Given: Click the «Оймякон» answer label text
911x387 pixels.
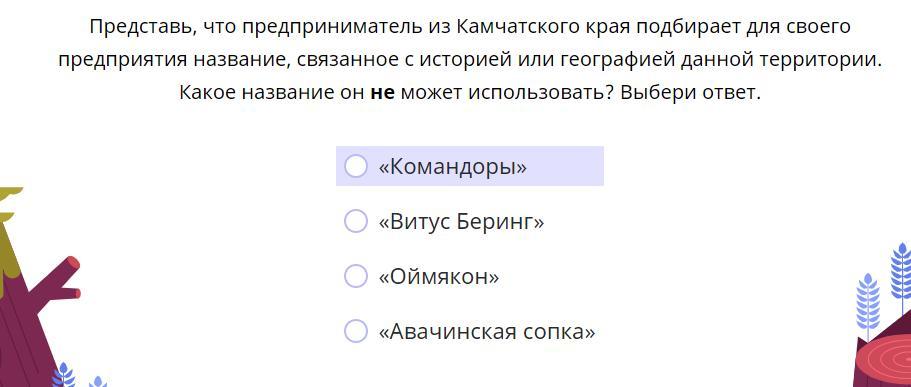Looking at the screenshot, I should [439, 277].
